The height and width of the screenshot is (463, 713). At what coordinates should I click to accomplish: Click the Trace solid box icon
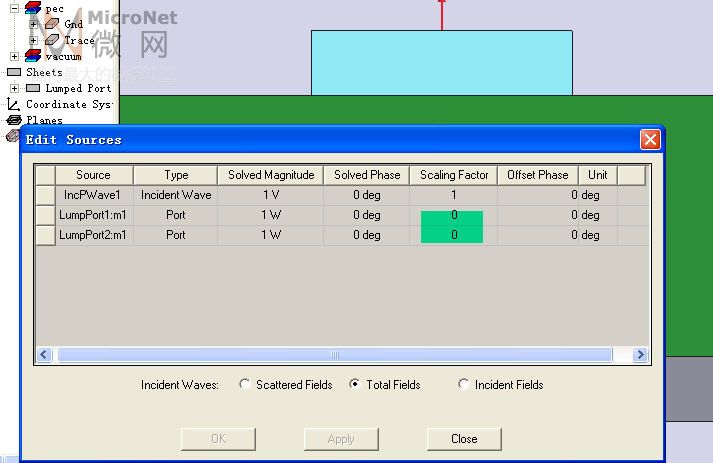pyautogui.click(x=51, y=40)
